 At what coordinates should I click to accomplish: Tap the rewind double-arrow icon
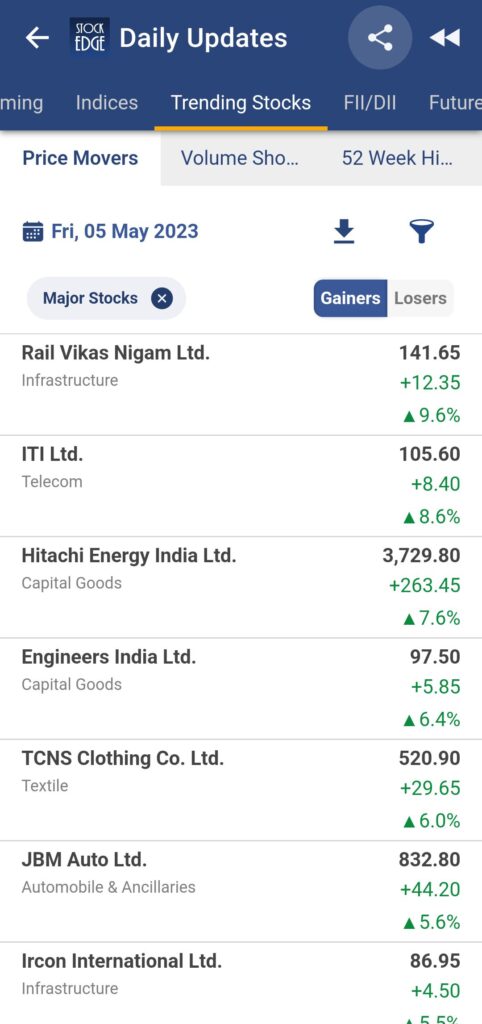click(x=445, y=38)
